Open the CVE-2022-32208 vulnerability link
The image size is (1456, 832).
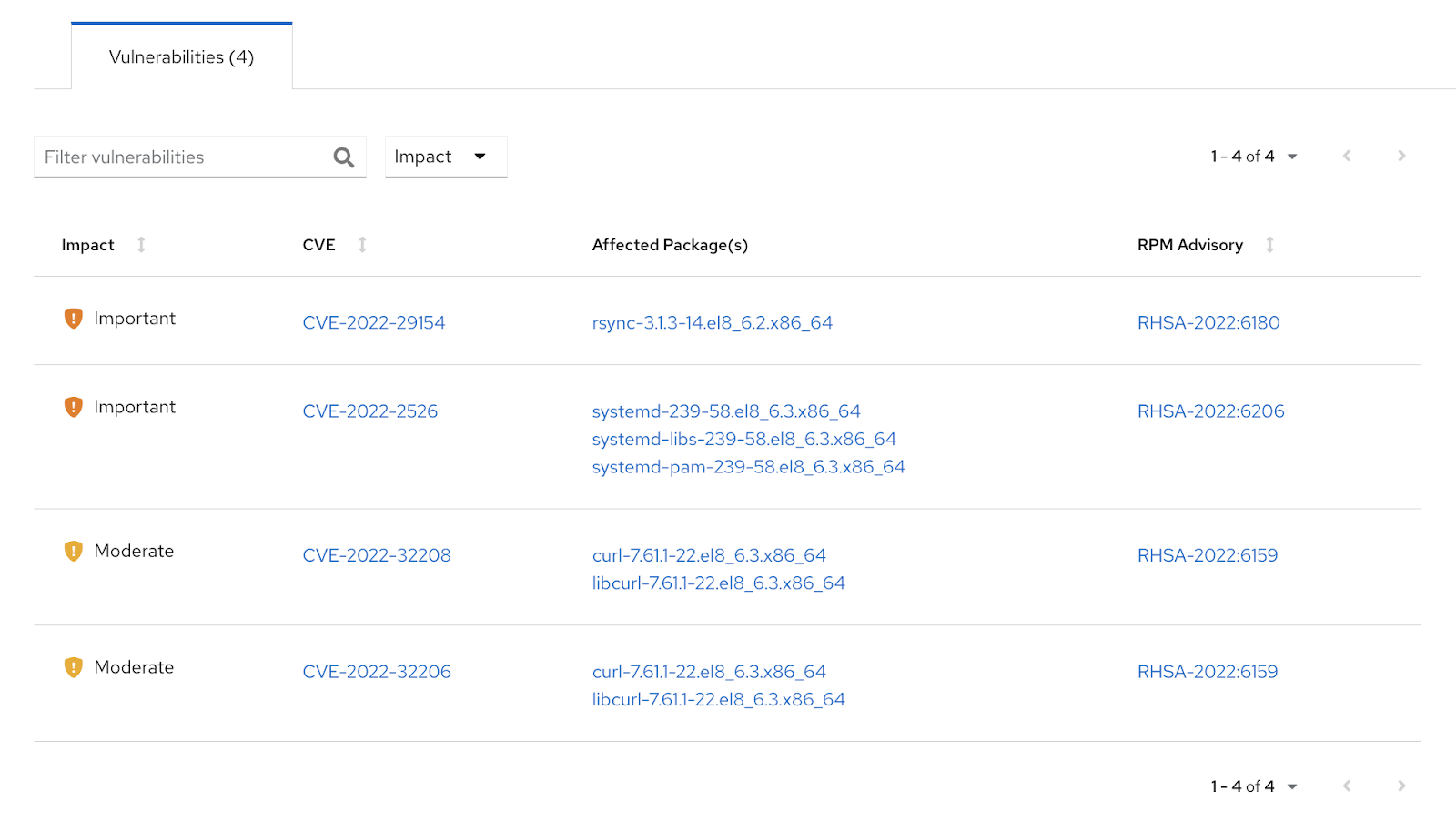376,554
